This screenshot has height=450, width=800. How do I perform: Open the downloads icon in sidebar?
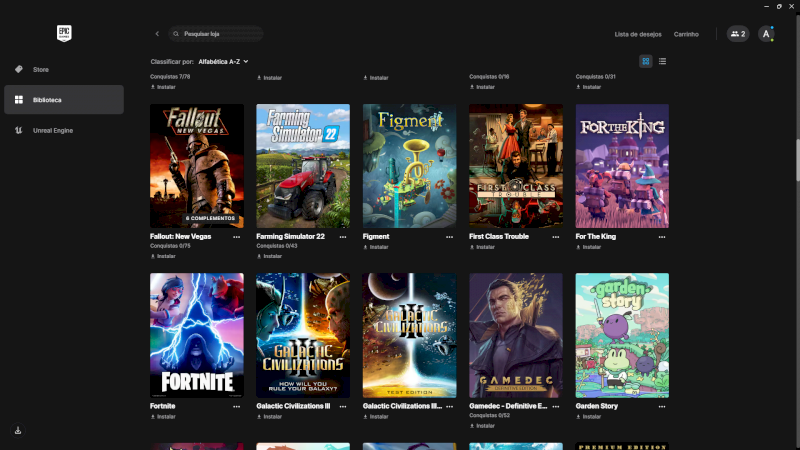click(x=18, y=430)
